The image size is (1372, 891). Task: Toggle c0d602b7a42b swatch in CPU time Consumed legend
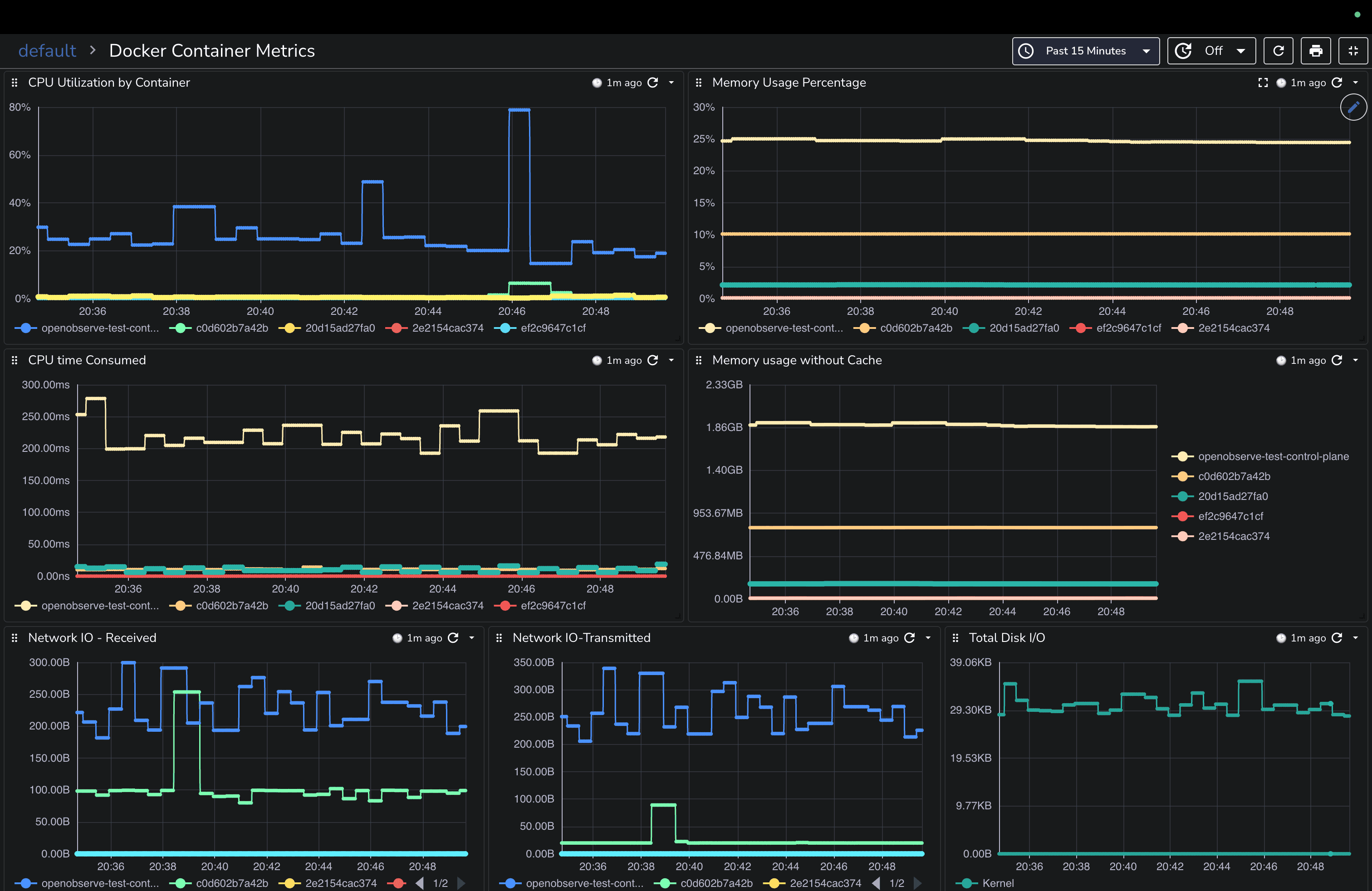coord(181,606)
